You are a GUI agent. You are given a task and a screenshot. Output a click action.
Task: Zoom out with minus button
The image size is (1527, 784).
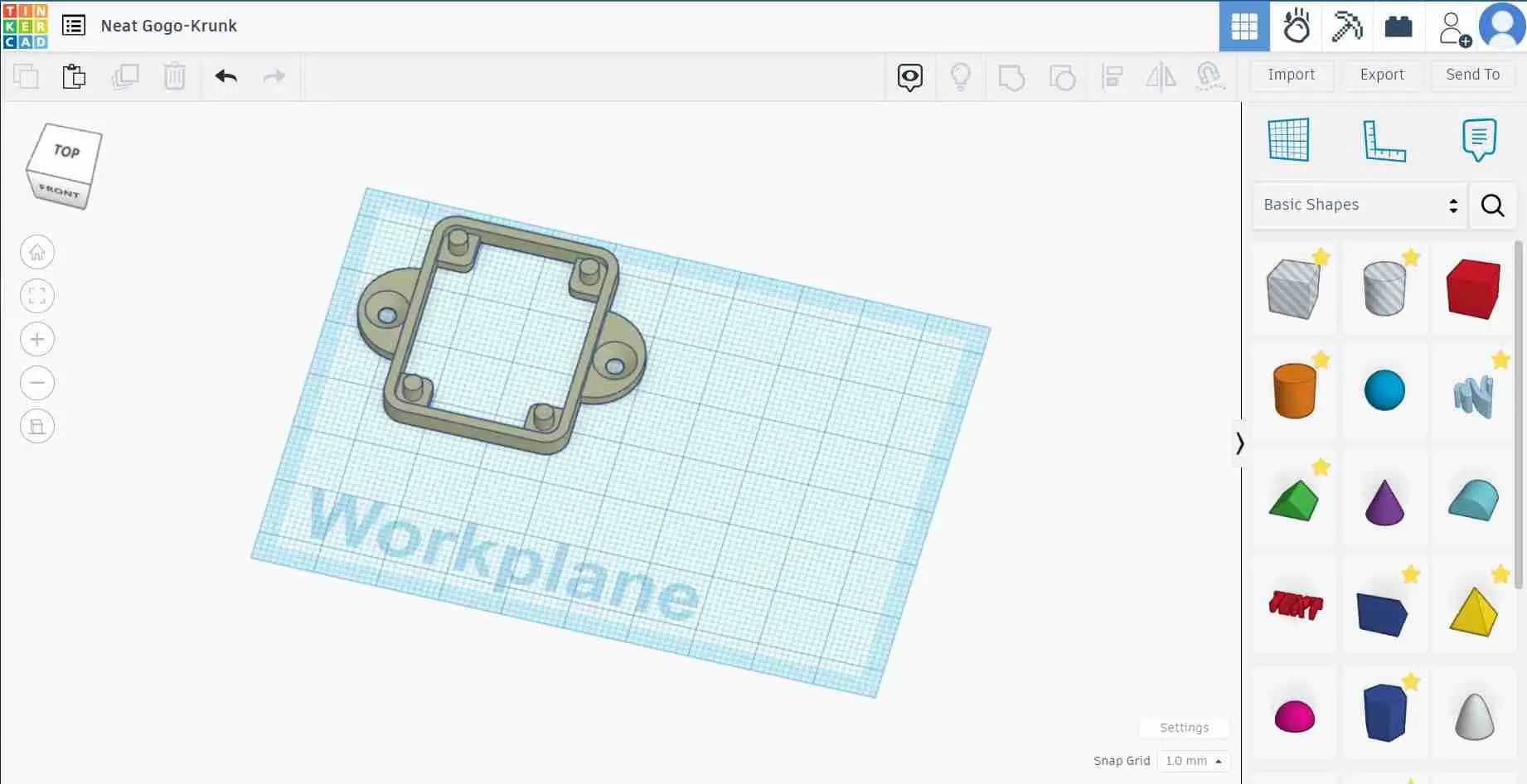(37, 383)
